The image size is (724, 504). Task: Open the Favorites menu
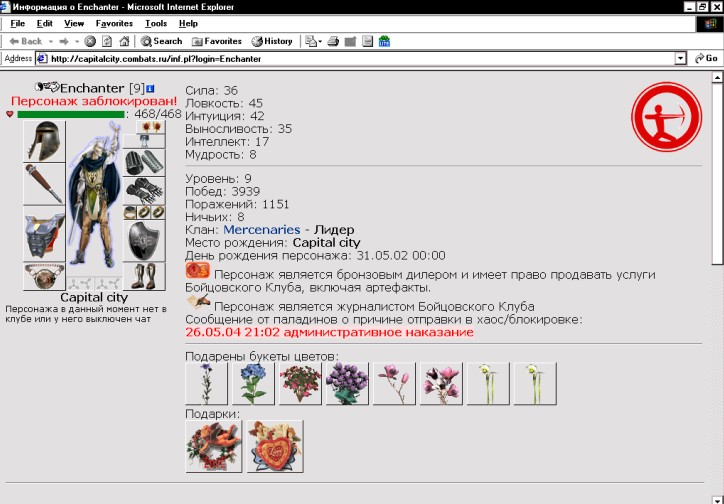[114, 24]
